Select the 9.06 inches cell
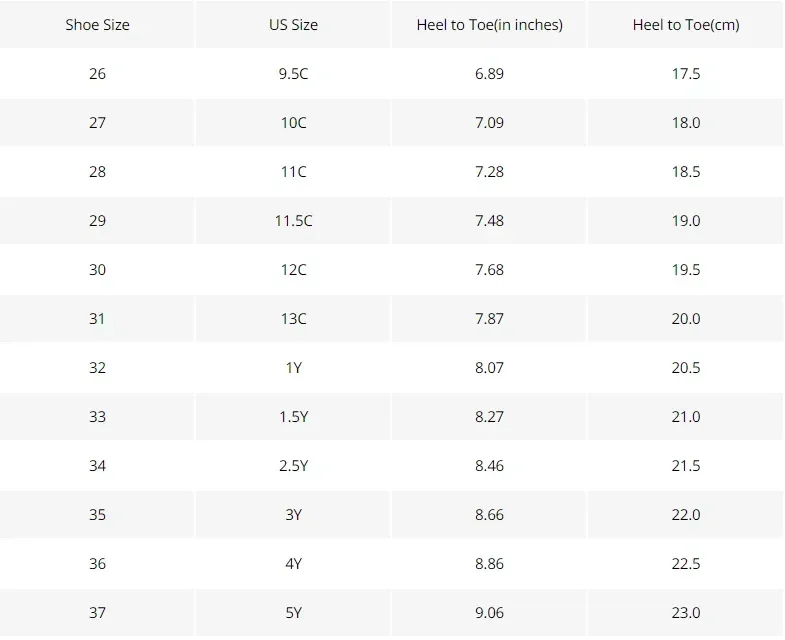The image size is (785, 640). tap(489, 613)
